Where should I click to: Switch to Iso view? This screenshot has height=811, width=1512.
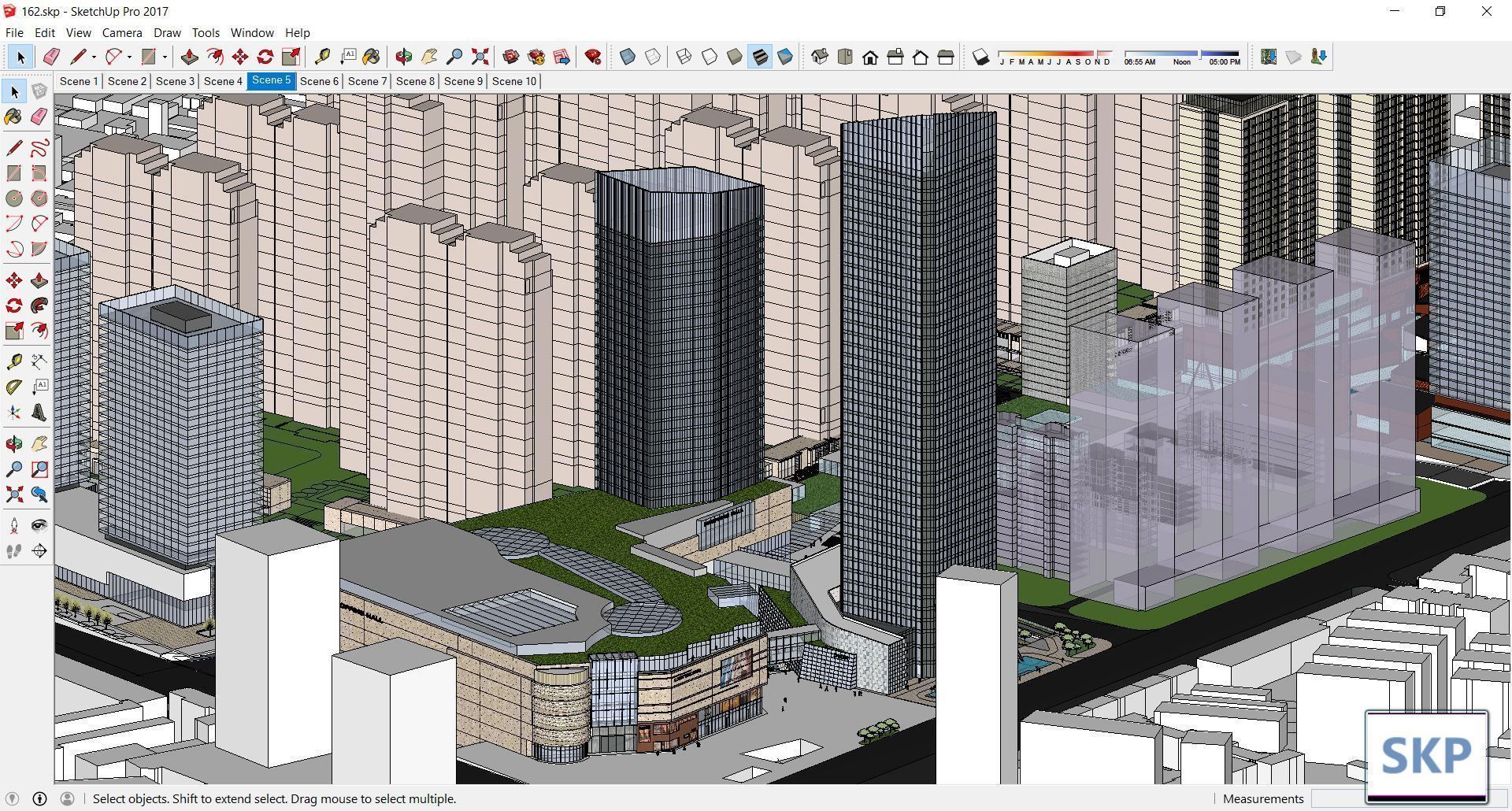pyautogui.click(x=820, y=57)
